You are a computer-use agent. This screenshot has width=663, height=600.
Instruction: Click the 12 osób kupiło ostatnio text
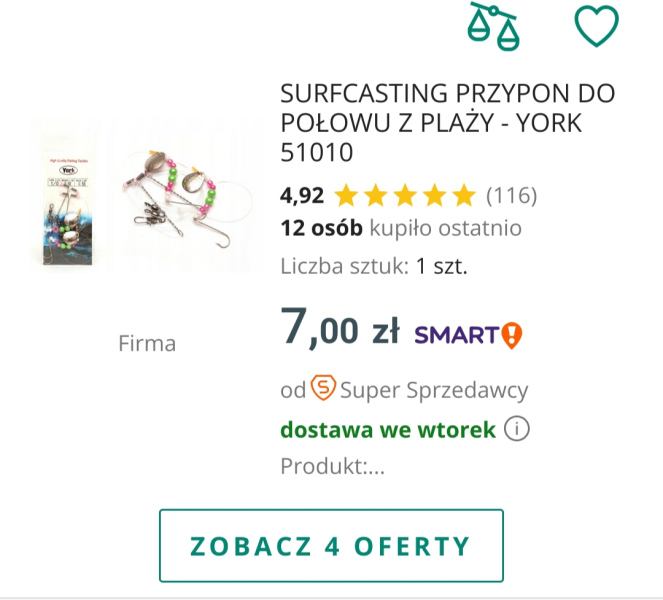(401, 228)
